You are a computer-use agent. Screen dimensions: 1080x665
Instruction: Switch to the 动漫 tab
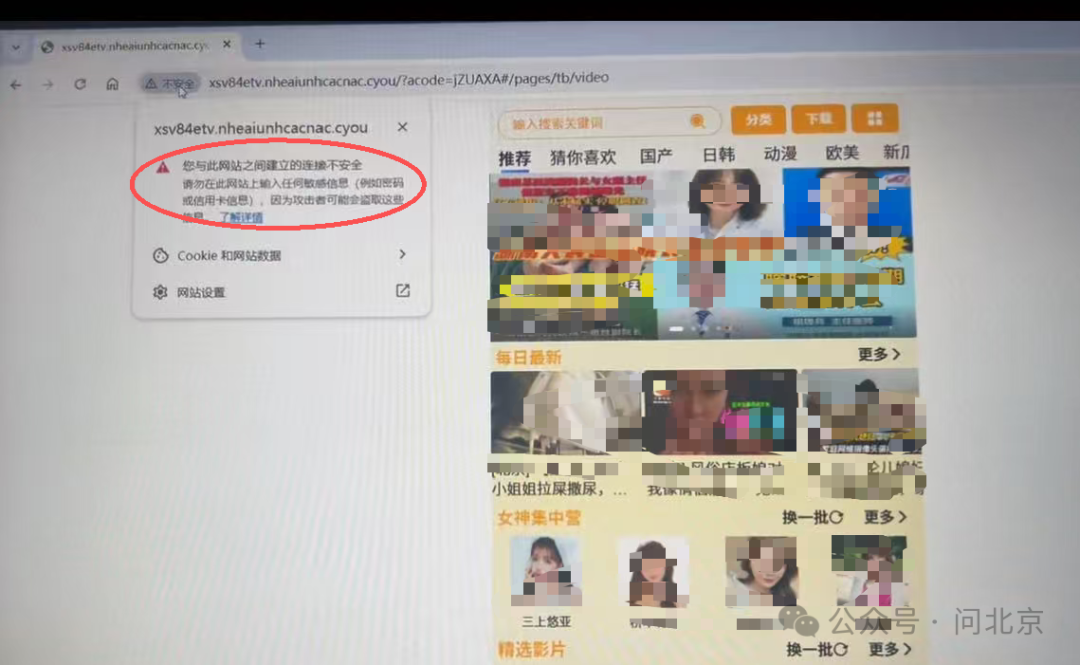click(x=780, y=155)
